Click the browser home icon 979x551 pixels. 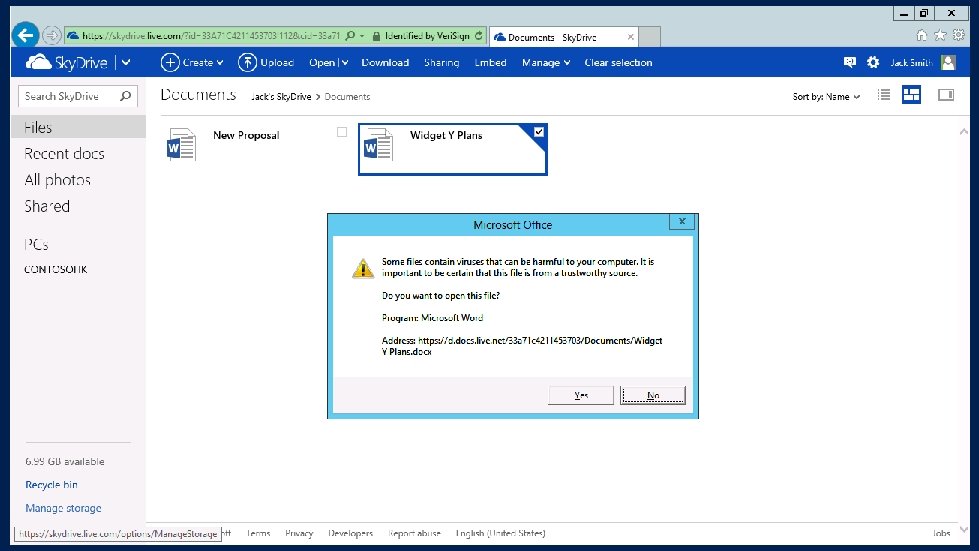click(921, 36)
